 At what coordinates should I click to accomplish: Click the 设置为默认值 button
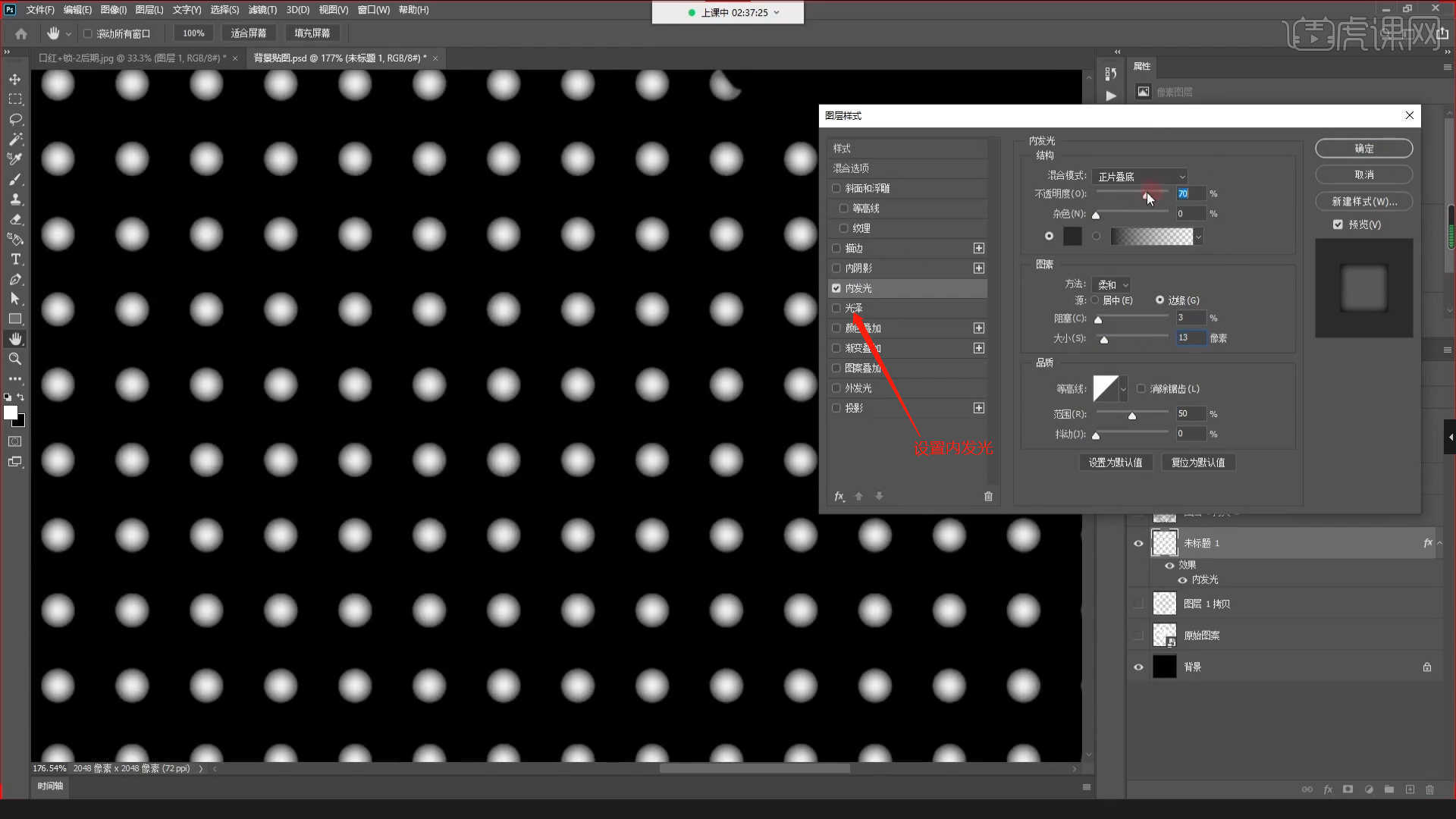pos(1116,463)
